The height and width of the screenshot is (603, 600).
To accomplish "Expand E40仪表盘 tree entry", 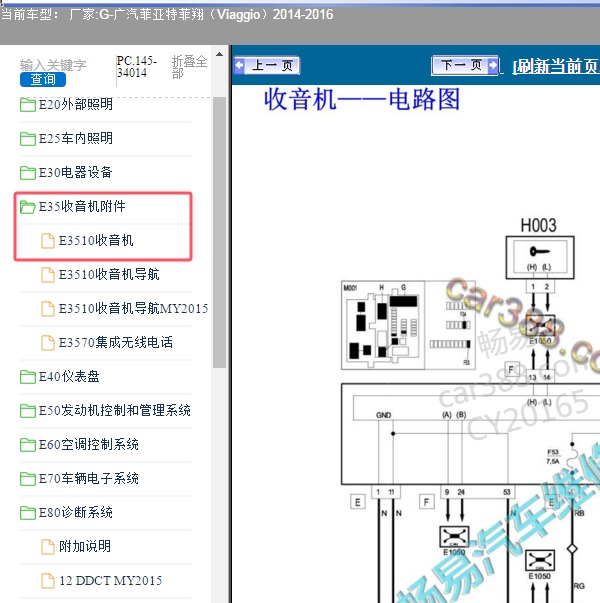I will [69, 376].
